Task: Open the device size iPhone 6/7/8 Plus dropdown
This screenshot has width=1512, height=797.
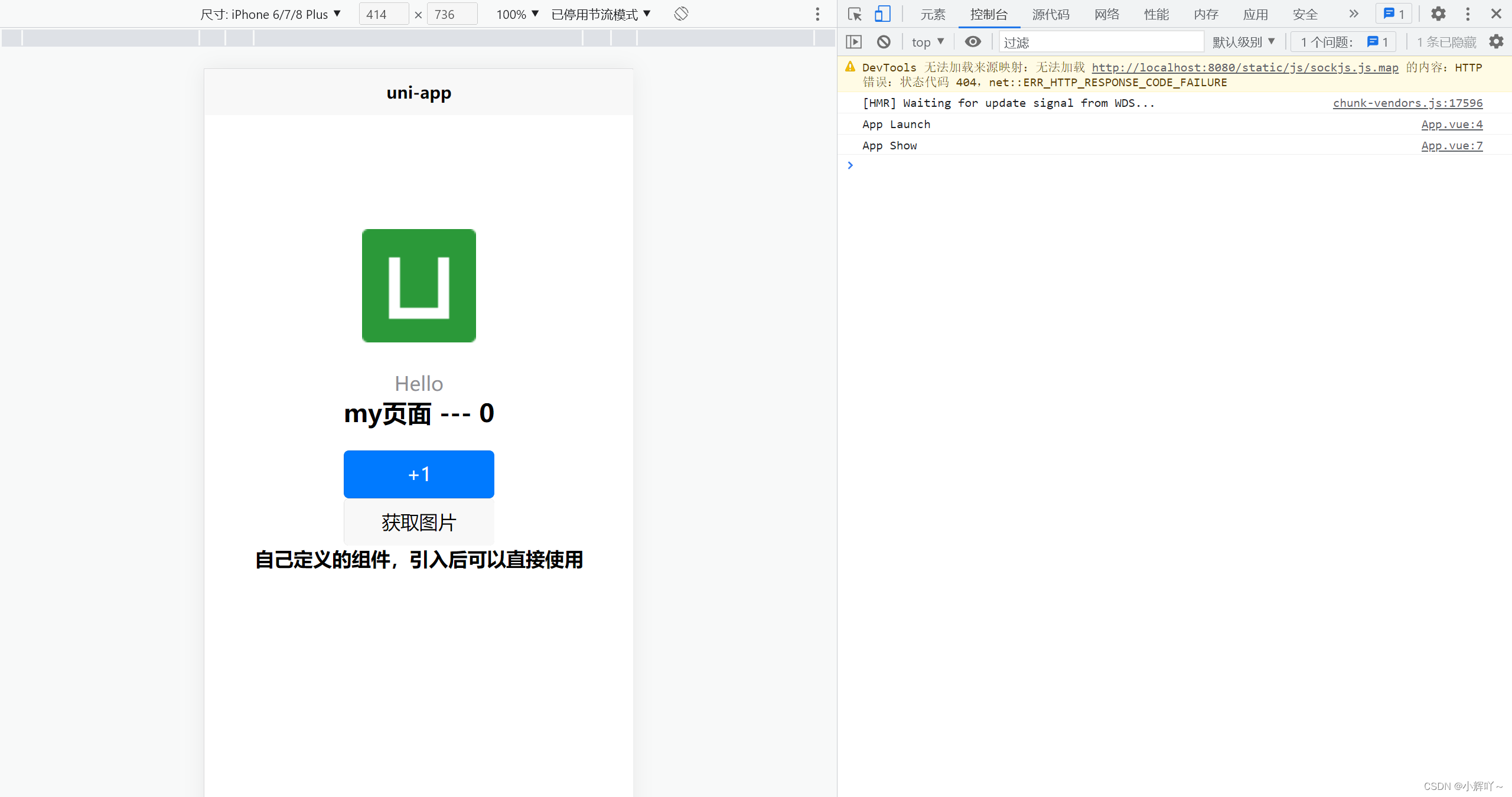Action: click(271, 14)
